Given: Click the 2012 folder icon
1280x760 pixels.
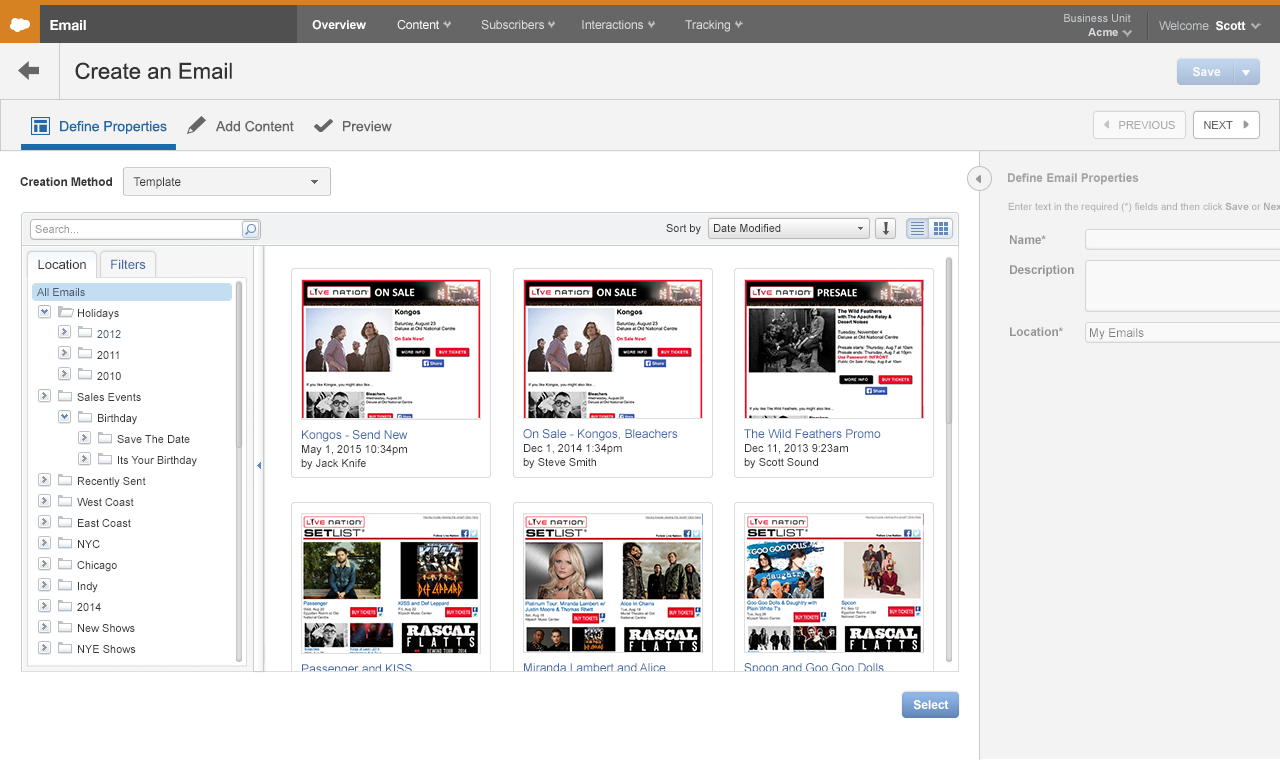Looking at the screenshot, I should [86, 334].
